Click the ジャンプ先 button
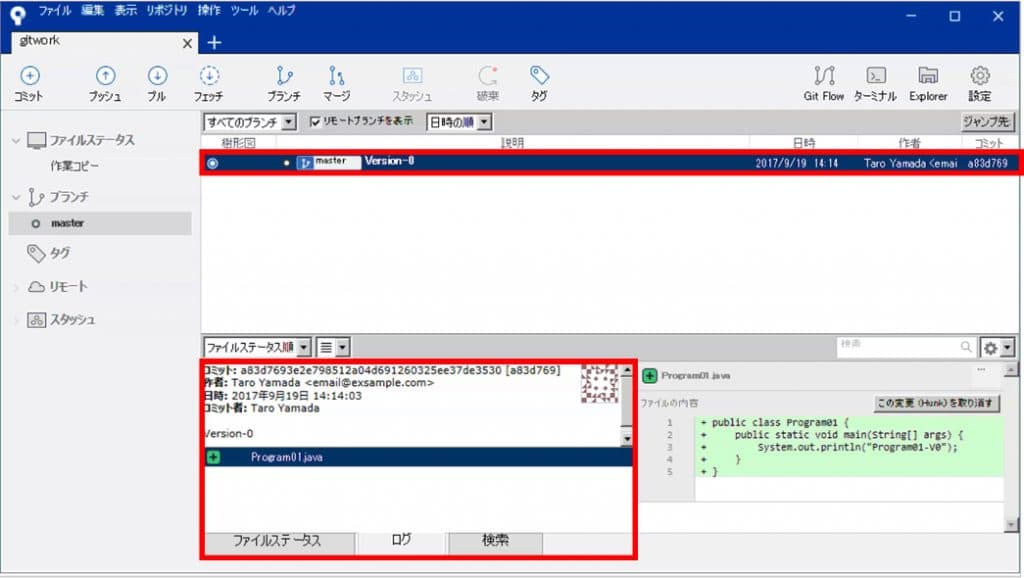 coord(988,121)
